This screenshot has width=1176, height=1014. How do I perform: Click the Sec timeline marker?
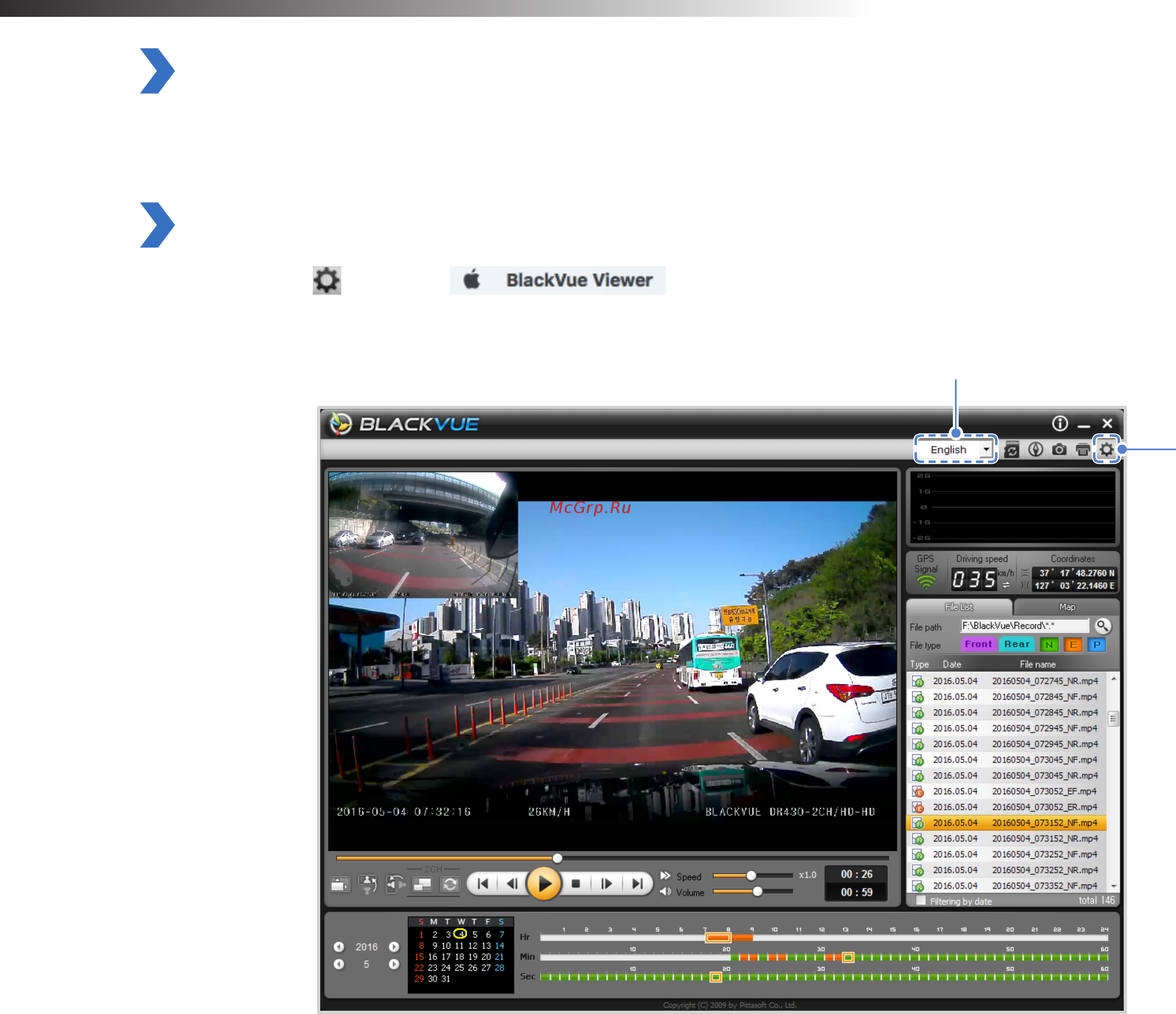click(x=716, y=977)
